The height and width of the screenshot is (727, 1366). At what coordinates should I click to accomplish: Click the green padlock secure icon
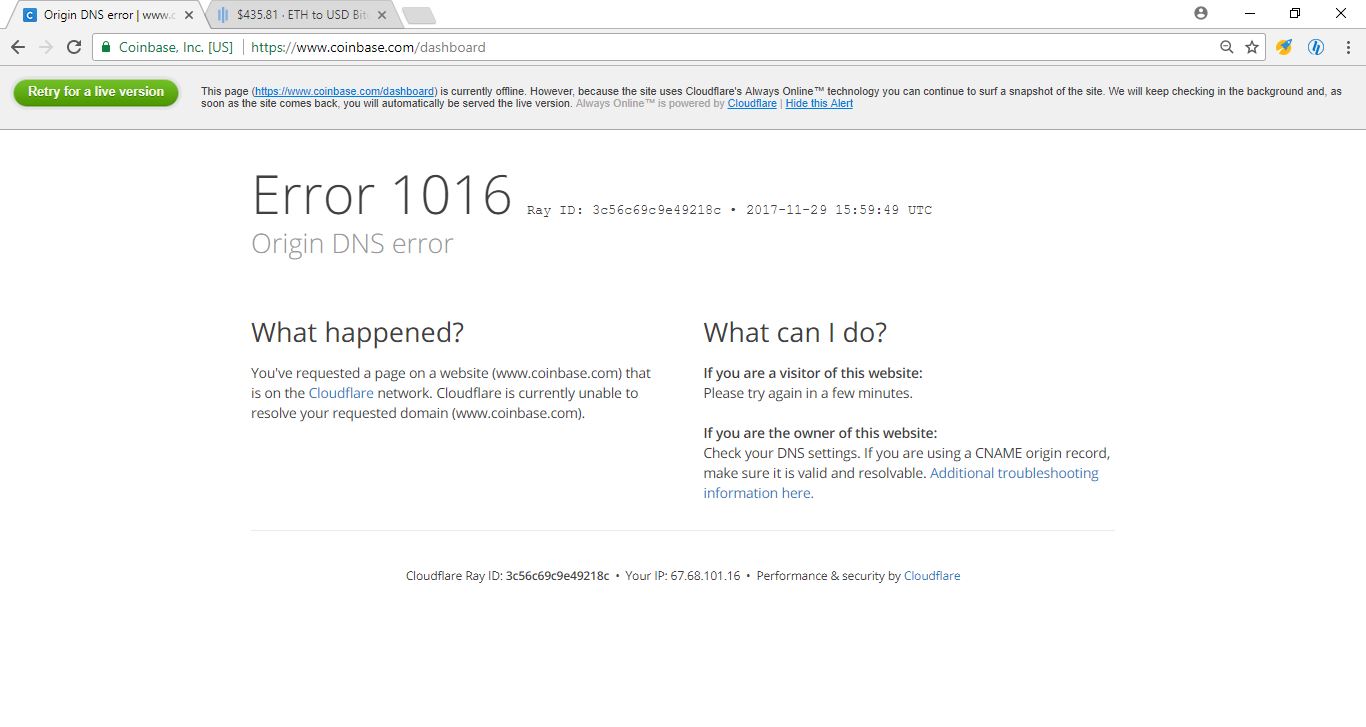(106, 47)
